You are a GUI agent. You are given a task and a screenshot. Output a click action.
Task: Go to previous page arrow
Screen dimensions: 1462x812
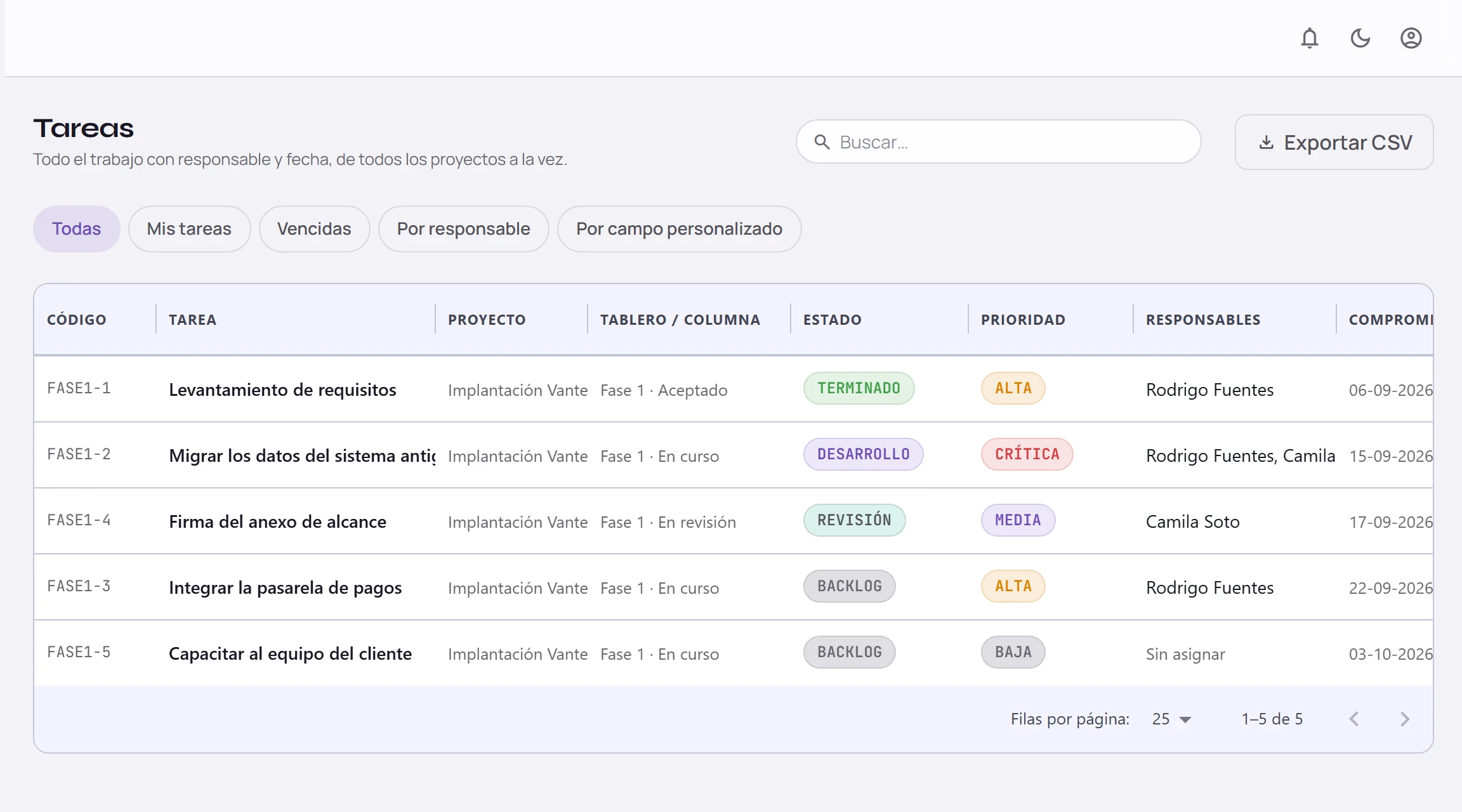coord(1354,719)
